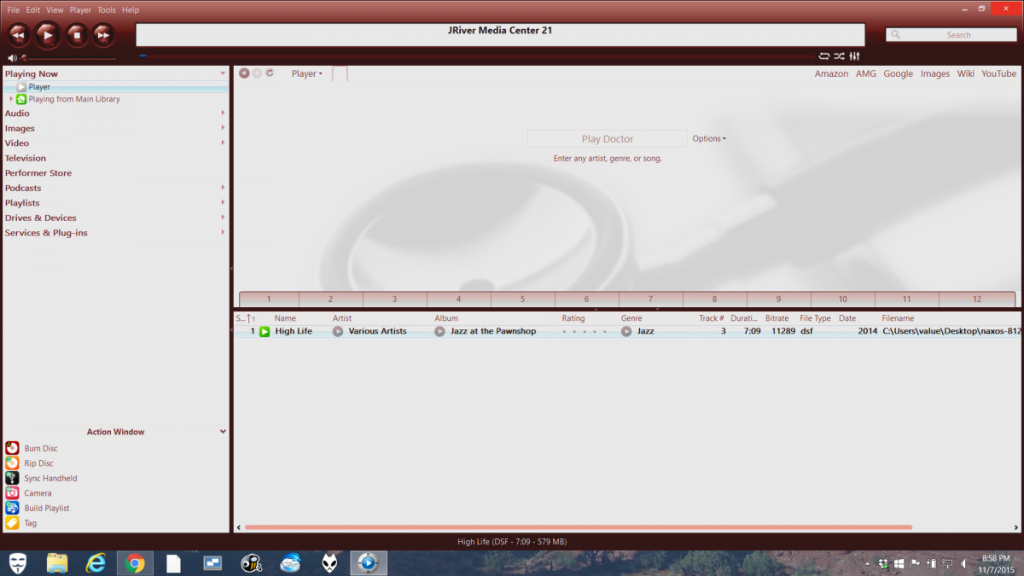Open Chrome from the taskbar
Viewport: 1024px width, 576px height.
pyautogui.click(x=135, y=563)
